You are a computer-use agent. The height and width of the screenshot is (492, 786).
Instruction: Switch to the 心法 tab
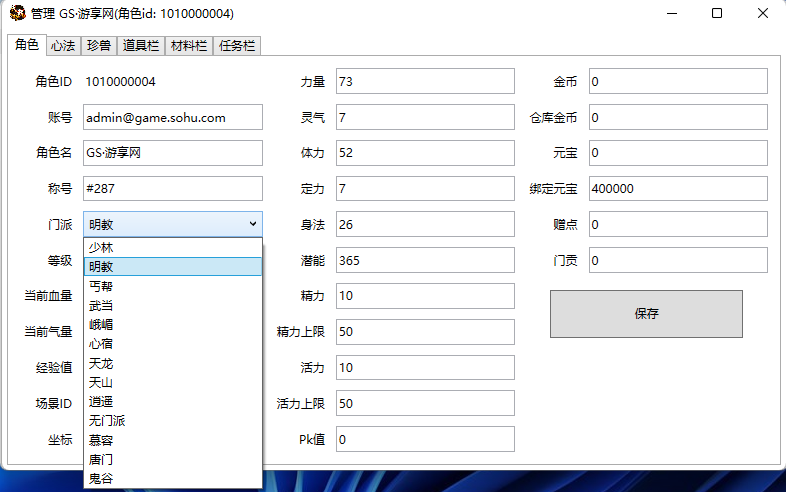coord(63,46)
